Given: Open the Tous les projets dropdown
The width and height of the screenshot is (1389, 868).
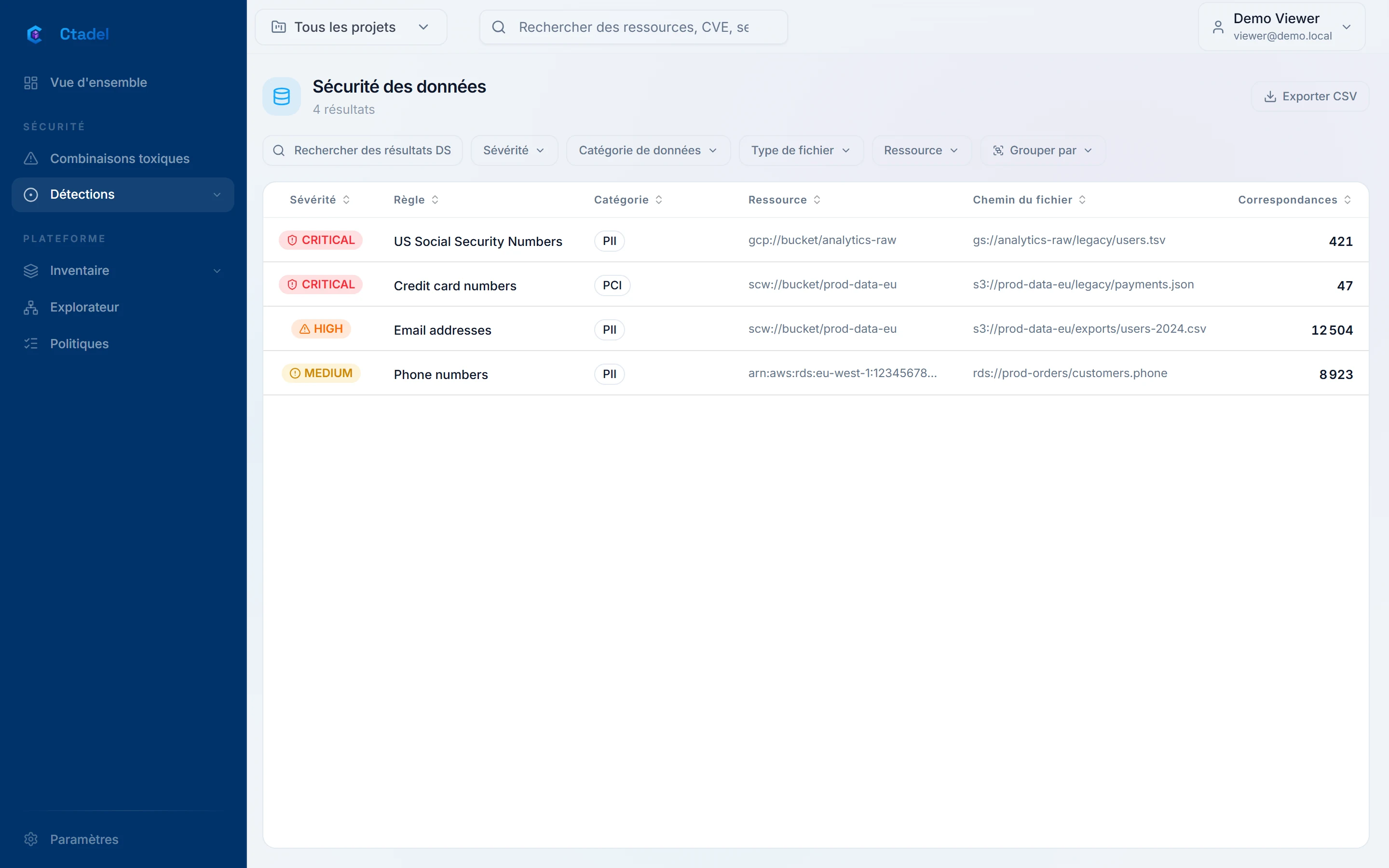Looking at the screenshot, I should pos(351,27).
